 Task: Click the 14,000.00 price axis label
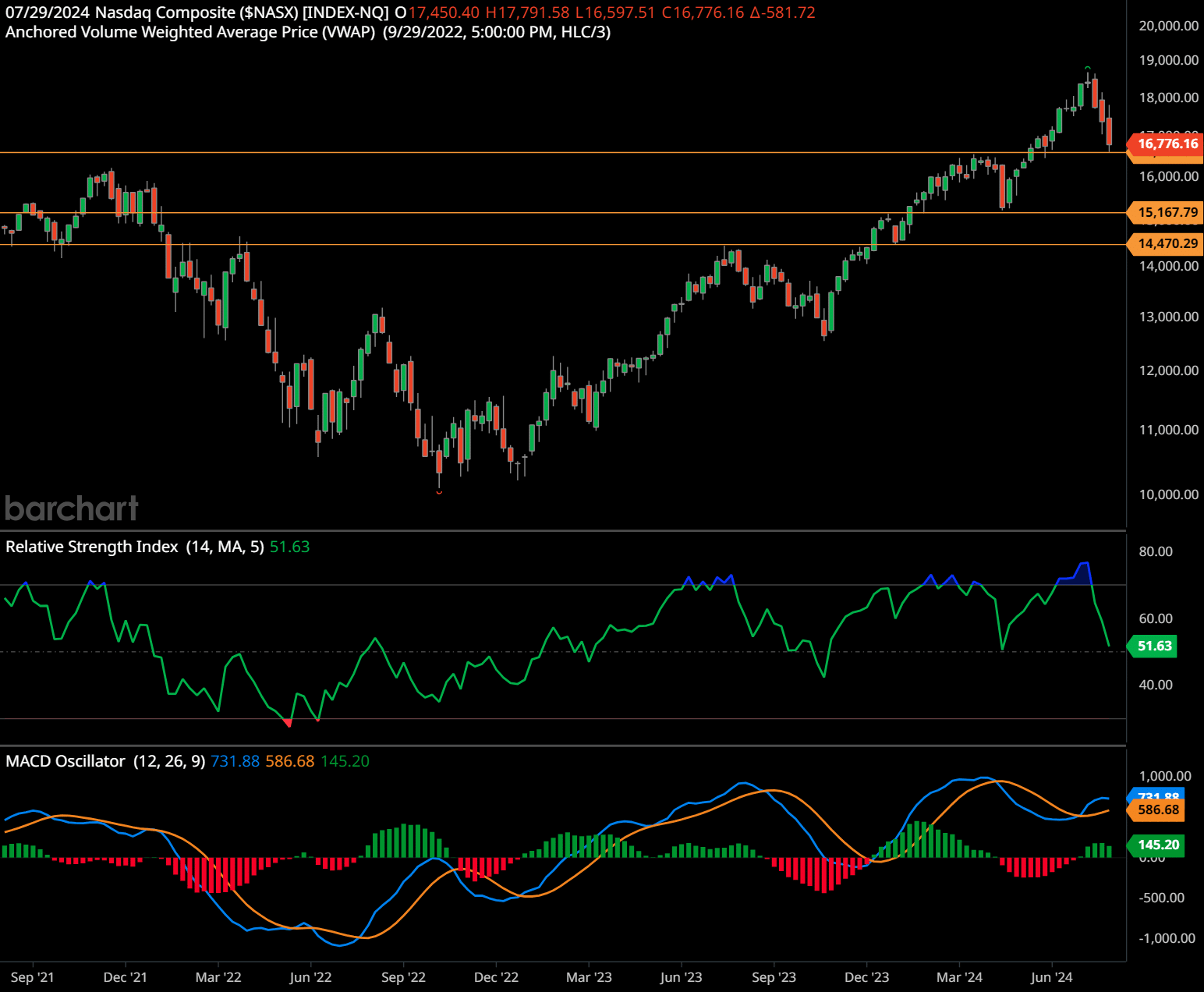(x=1168, y=266)
